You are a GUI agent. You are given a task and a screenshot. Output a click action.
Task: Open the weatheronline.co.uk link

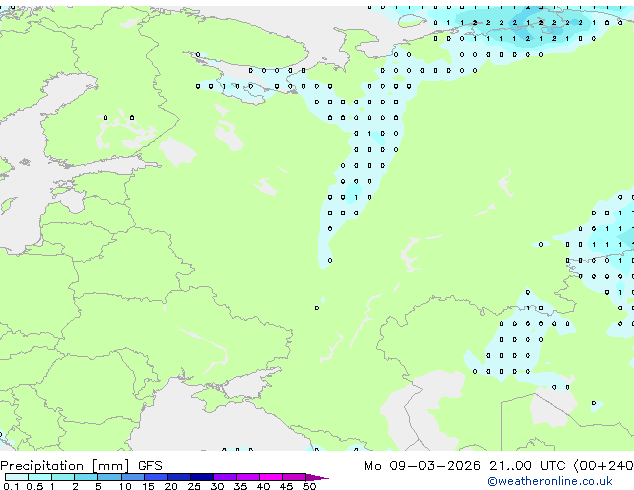pos(549,481)
